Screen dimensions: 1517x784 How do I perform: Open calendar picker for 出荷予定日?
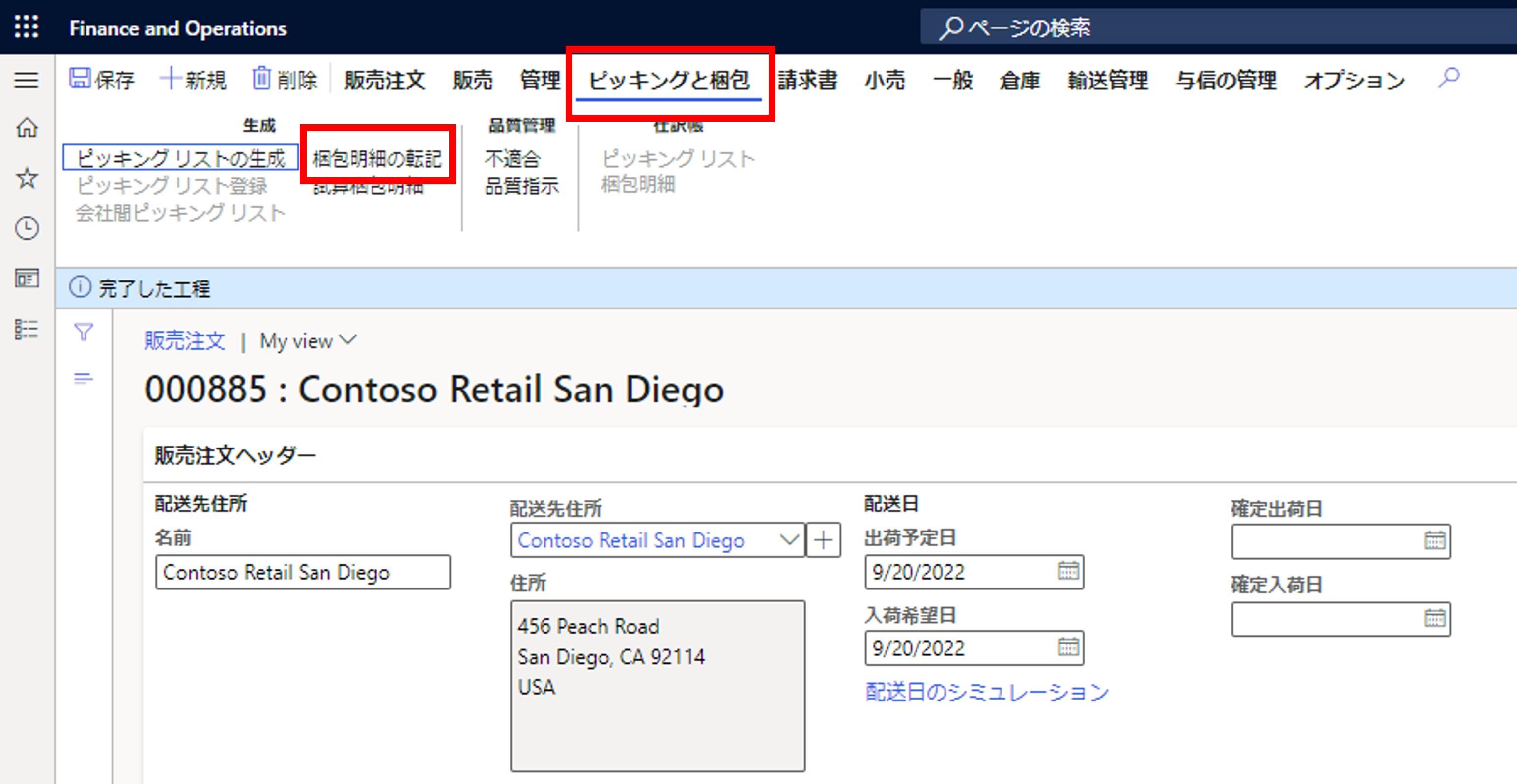[x=1068, y=571]
